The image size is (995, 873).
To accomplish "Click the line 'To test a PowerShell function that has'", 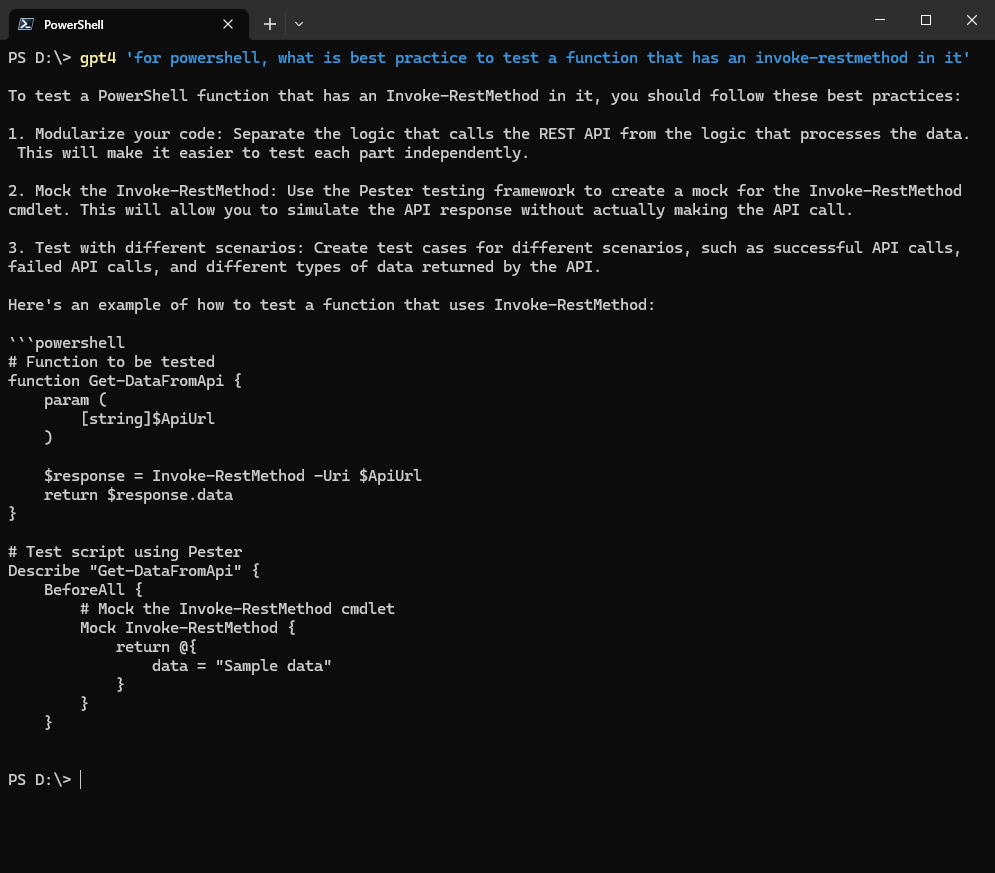I will (485, 96).
